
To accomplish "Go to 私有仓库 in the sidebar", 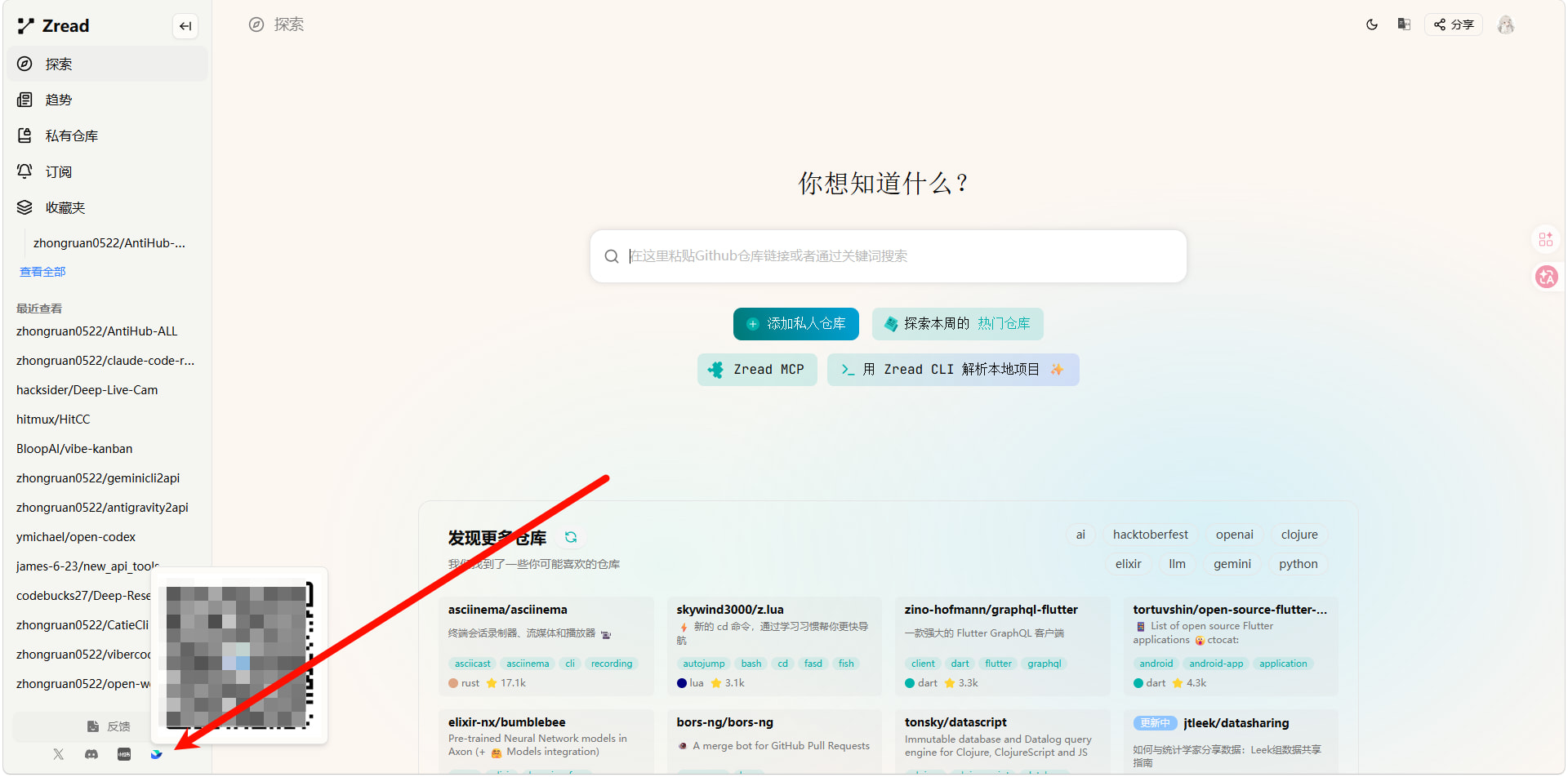I will pyautogui.click(x=107, y=135).
